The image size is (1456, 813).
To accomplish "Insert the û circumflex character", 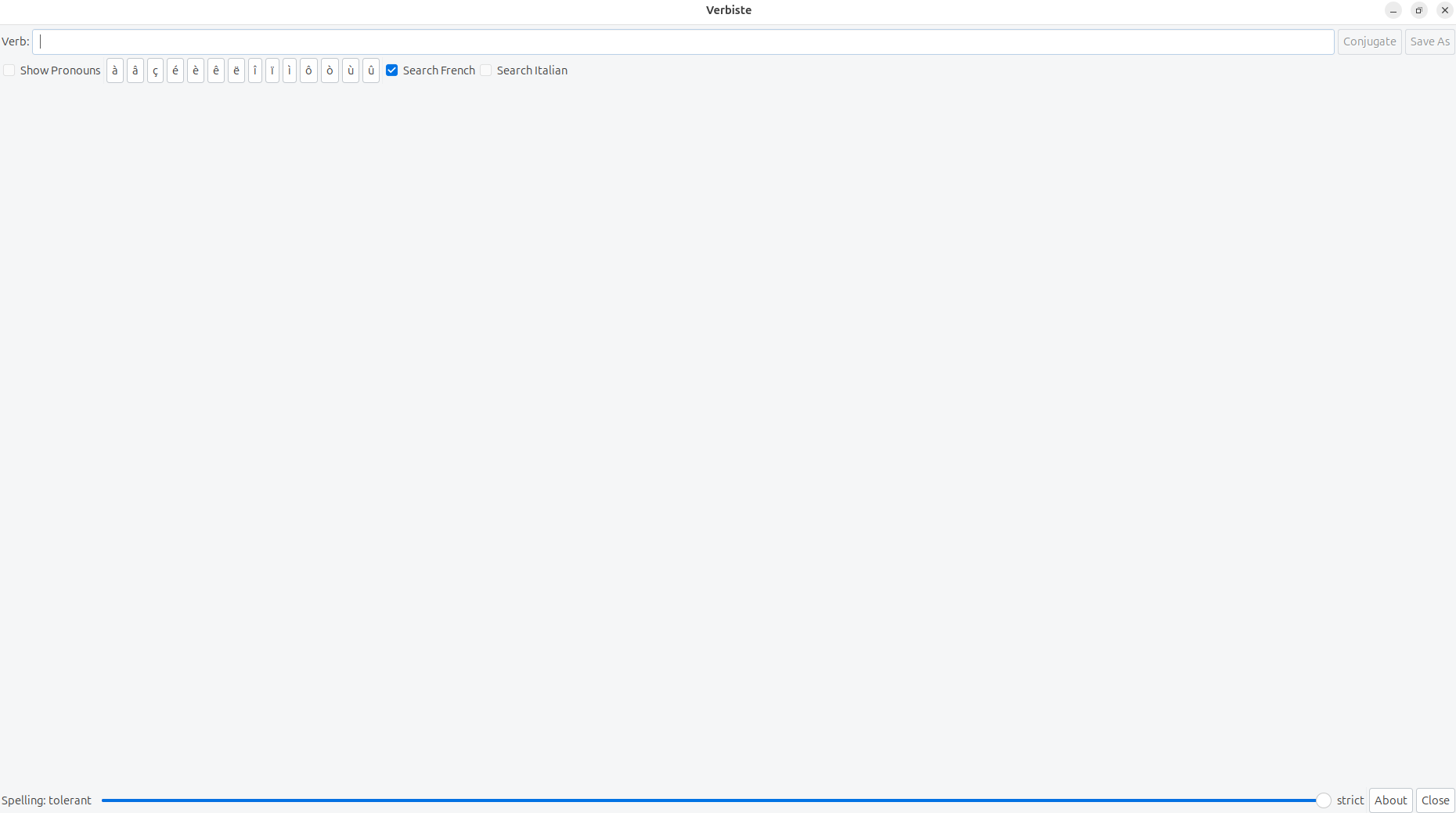I will (x=371, y=70).
